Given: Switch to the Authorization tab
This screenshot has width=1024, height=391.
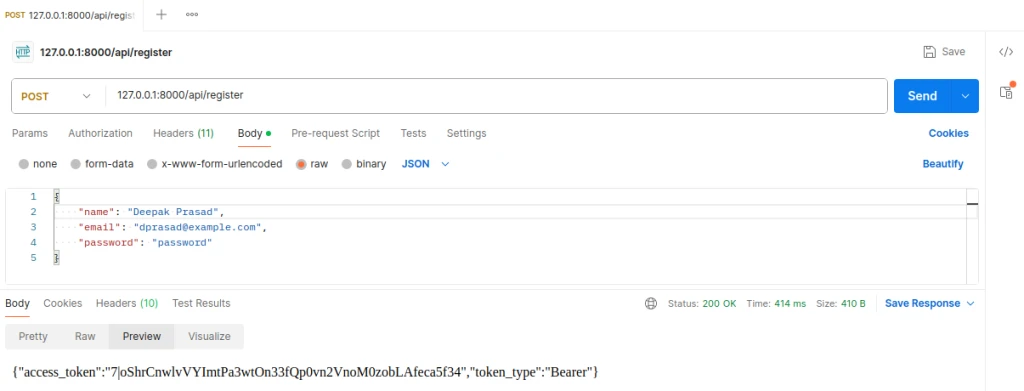Looking at the screenshot, I should point(101,133).
